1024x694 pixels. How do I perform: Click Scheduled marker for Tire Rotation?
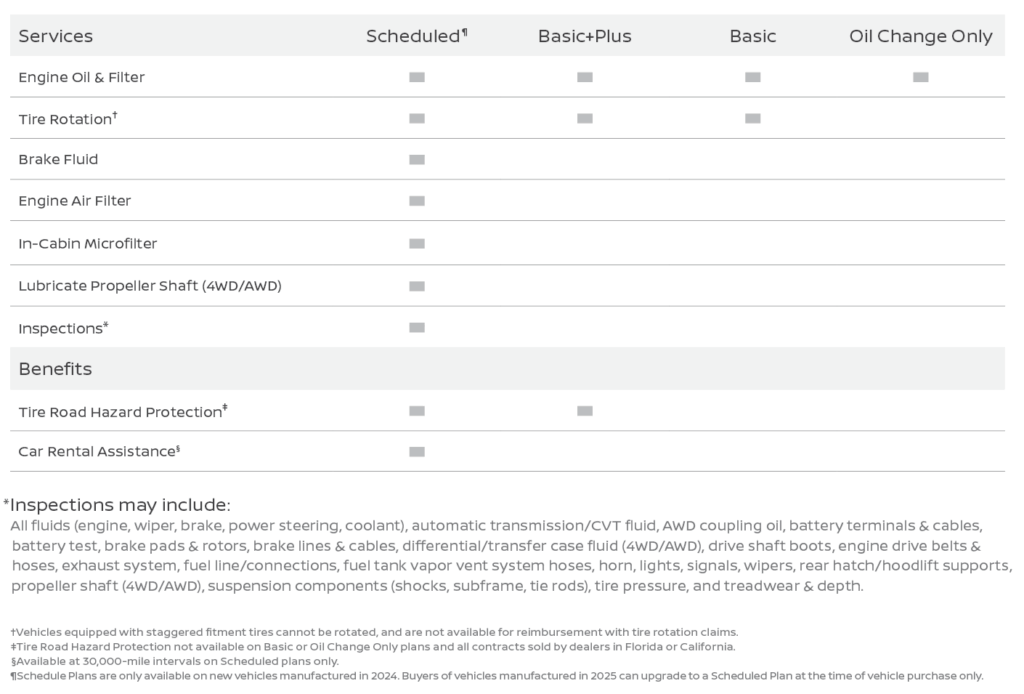[417, 118]
